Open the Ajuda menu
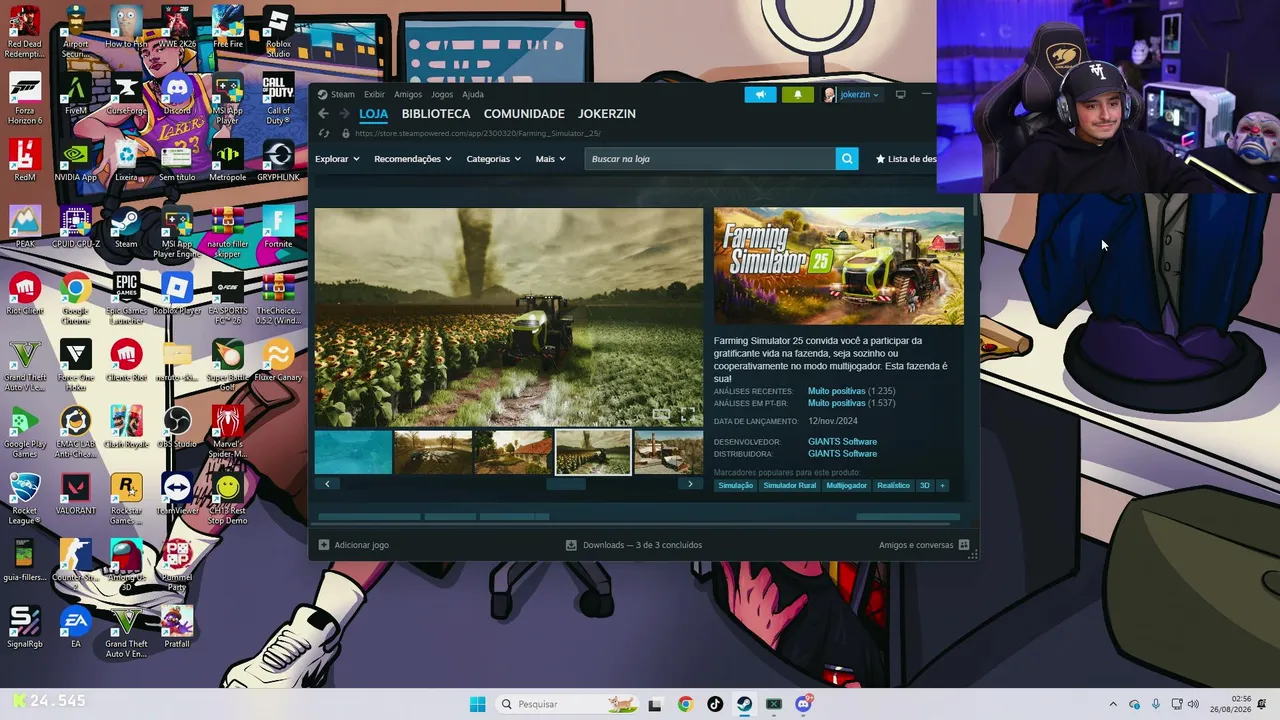 473,95
